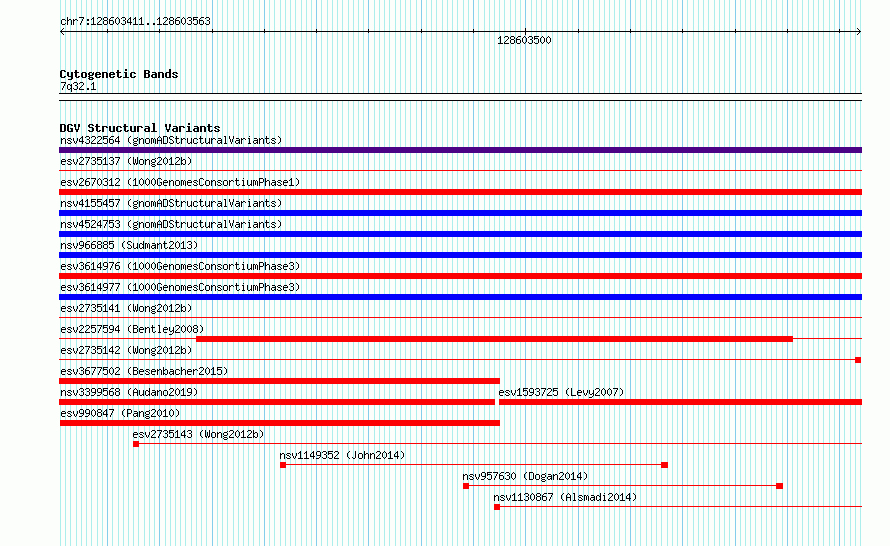Open the esv2735137 (Wong2012b) label
The image size is (890, 546).
click(126, 161)
